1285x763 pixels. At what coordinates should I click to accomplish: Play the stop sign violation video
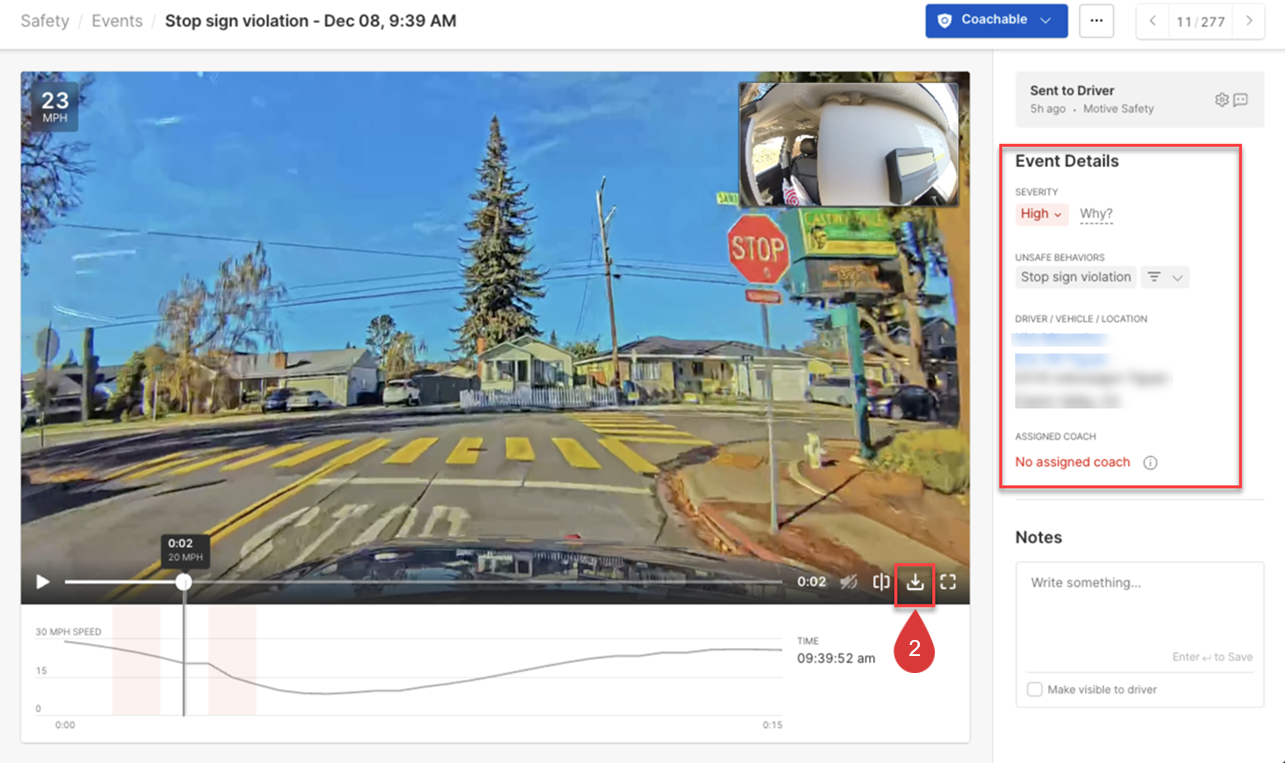43,582
